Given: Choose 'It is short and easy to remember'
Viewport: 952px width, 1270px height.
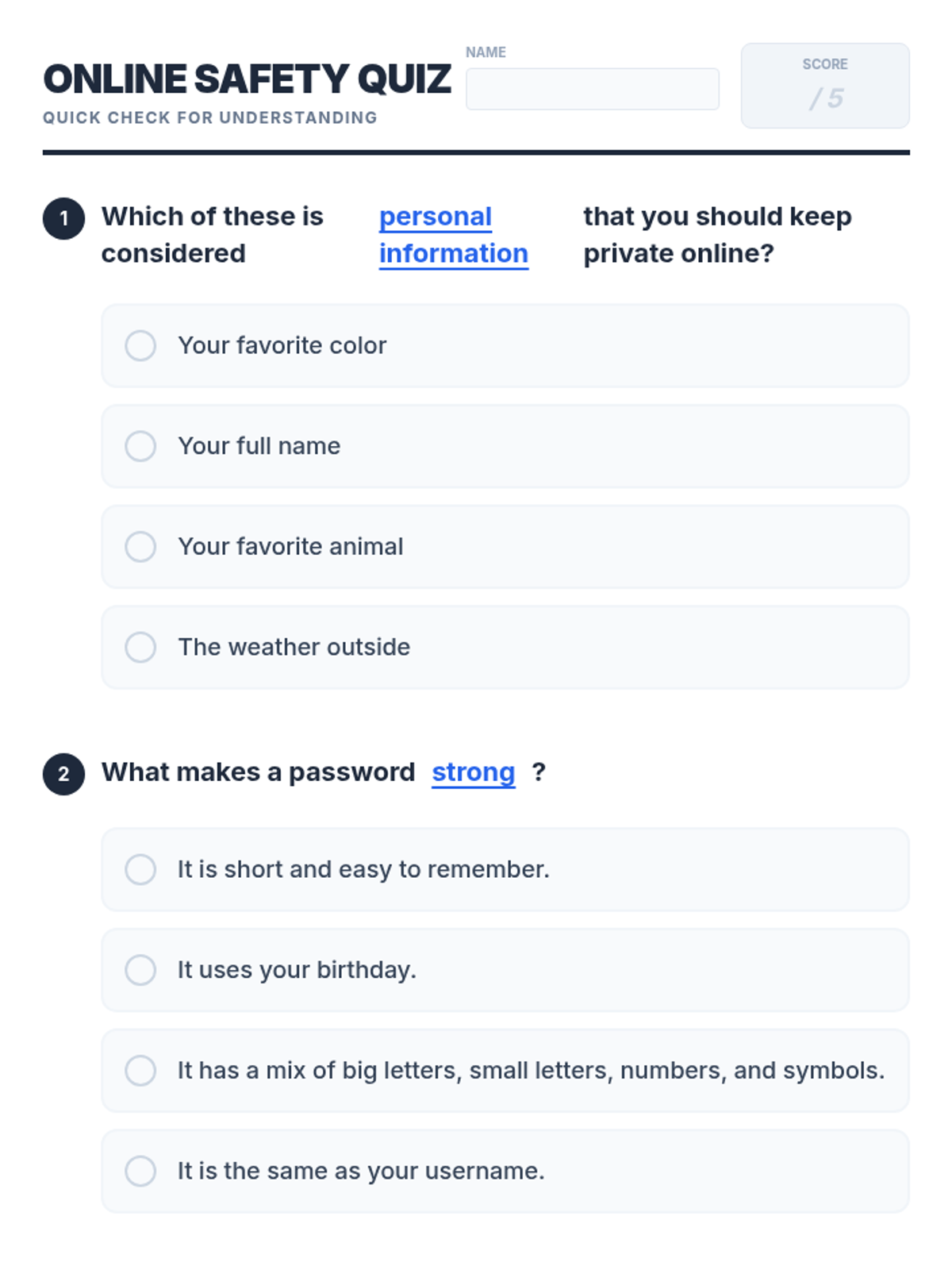Looking at the screenshot, I should point(140,870).
